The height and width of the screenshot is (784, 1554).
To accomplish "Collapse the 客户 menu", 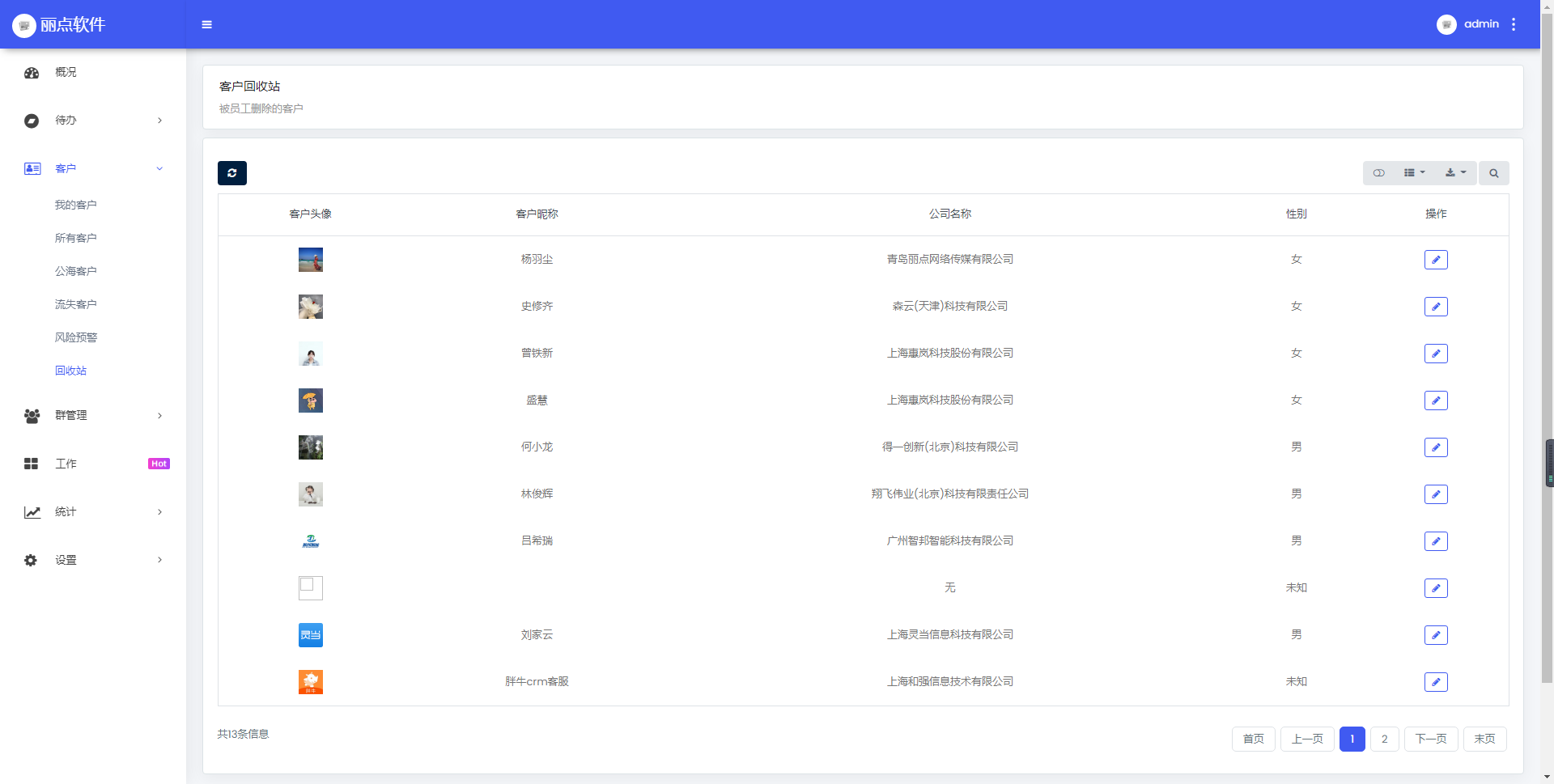I will click(x=93, y=168).
